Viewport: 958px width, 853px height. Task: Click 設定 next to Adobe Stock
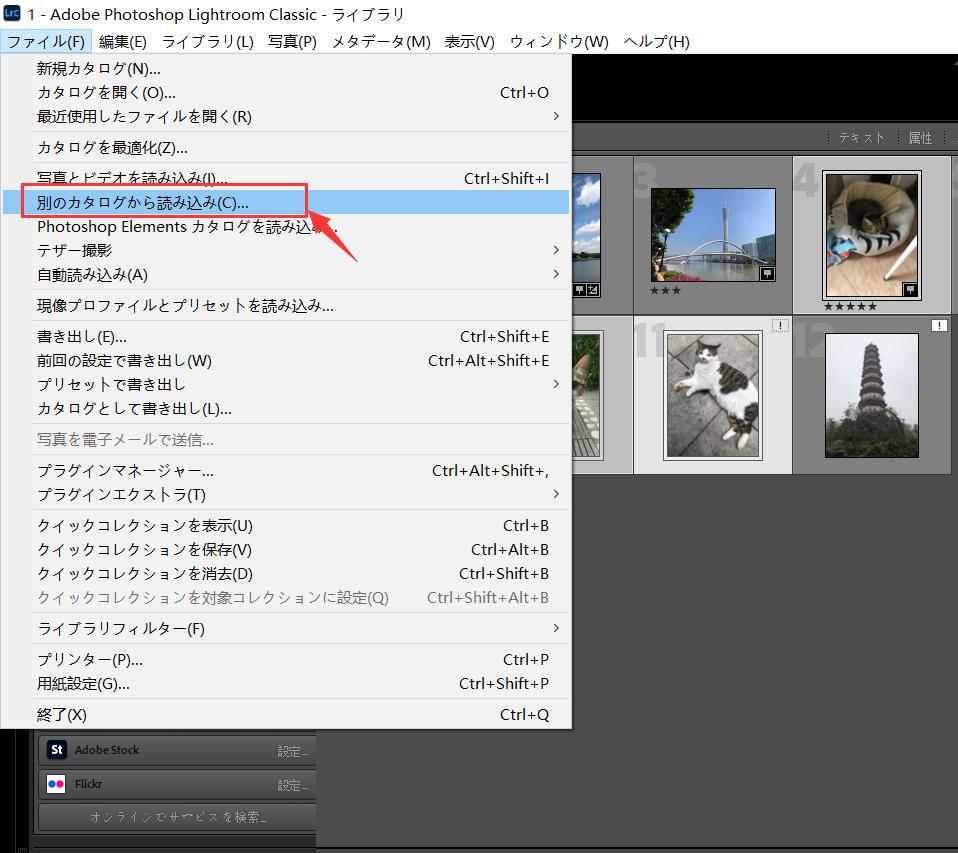[292, 751]
